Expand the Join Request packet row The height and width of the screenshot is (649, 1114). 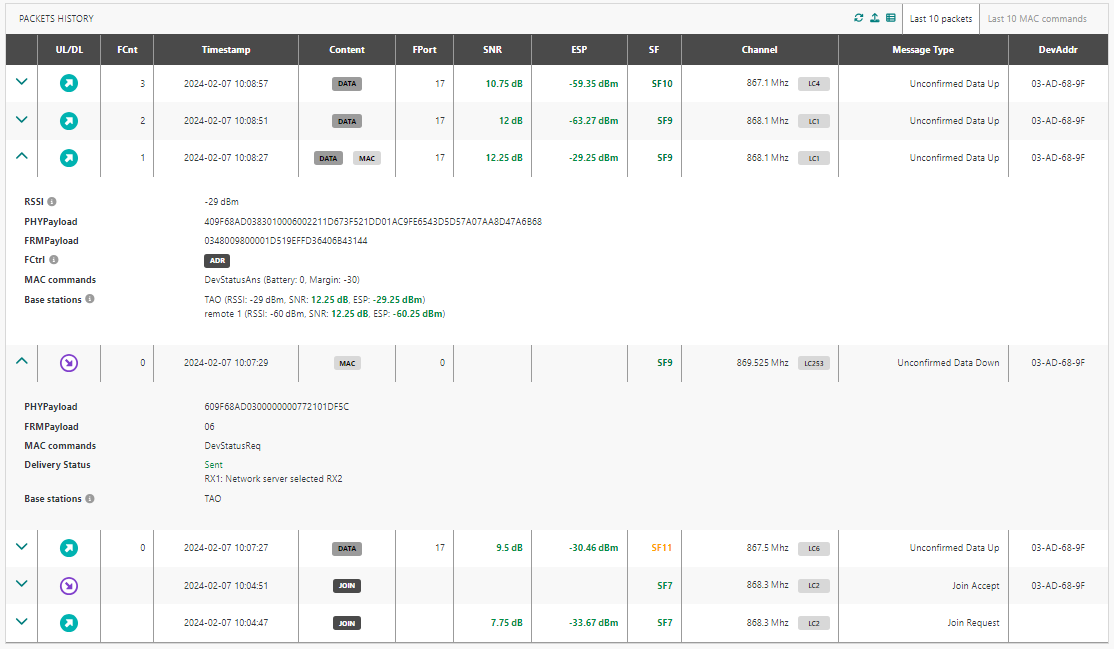click(22, 622)
